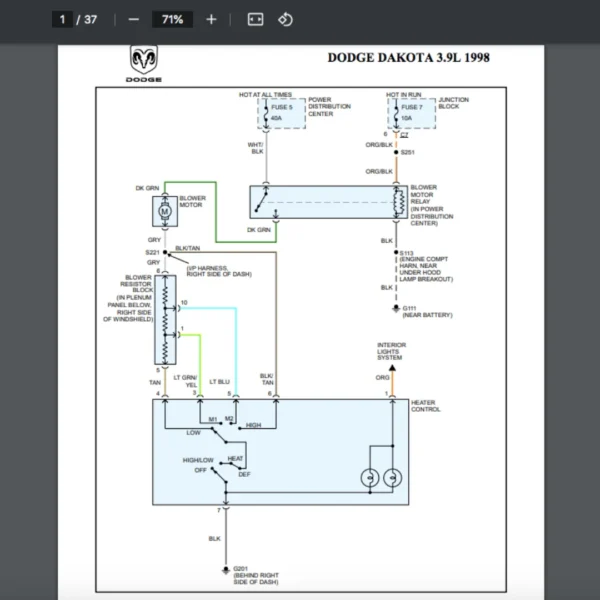Click the 'WHT/BLK' wire color label

255,148
